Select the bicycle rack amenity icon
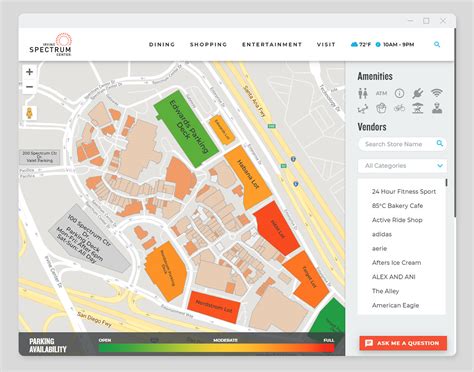 tap(399, 108)
